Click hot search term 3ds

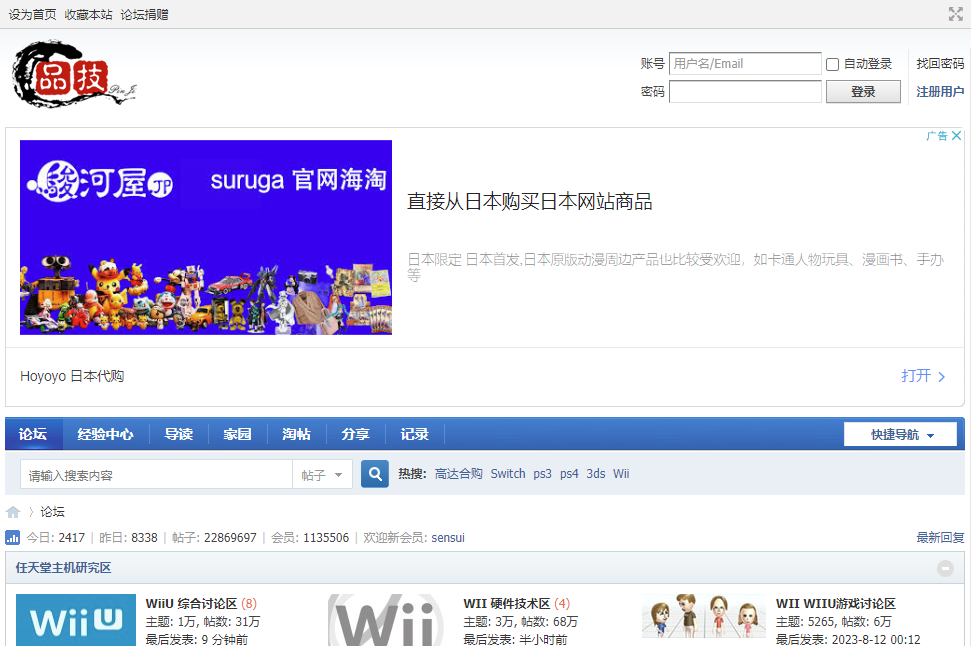596,474
